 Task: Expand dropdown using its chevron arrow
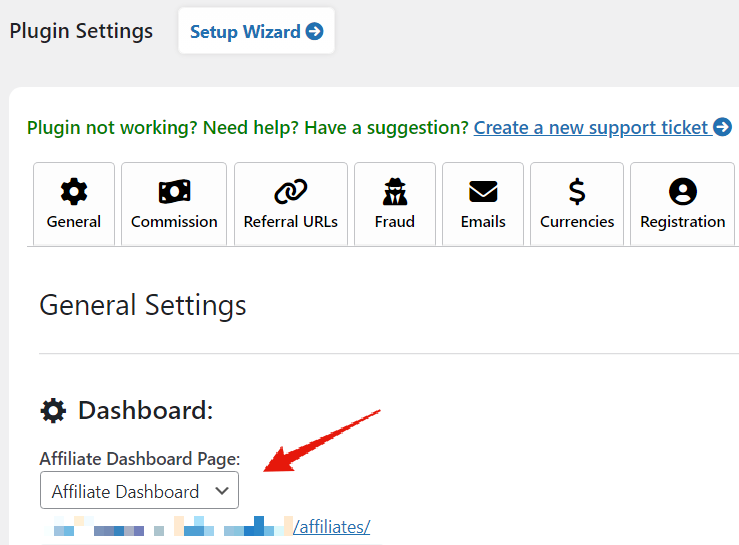(x=222, y=491)
